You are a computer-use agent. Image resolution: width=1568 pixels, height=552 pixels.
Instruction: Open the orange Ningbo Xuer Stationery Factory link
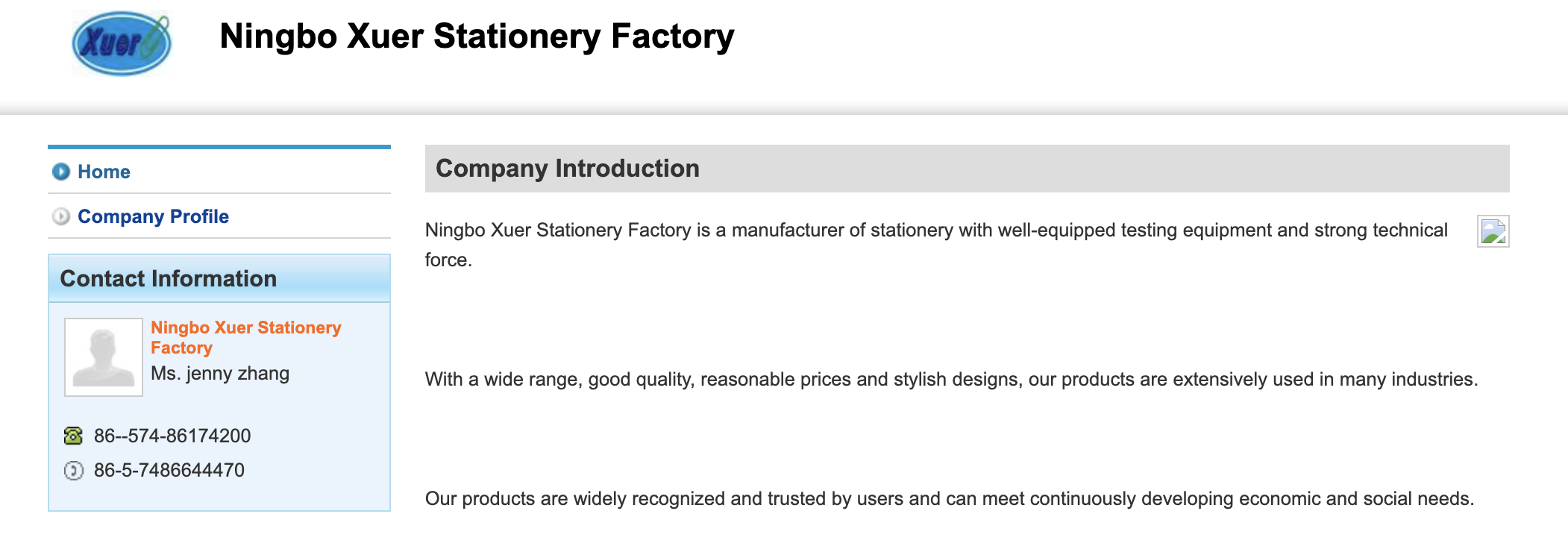pyautogui.click(x=246, y=338)
